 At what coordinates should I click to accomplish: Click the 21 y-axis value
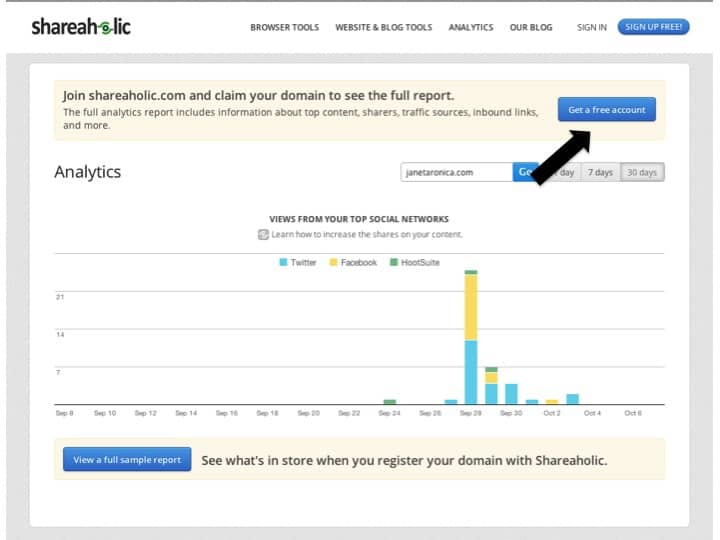click(x=60, y=297)
